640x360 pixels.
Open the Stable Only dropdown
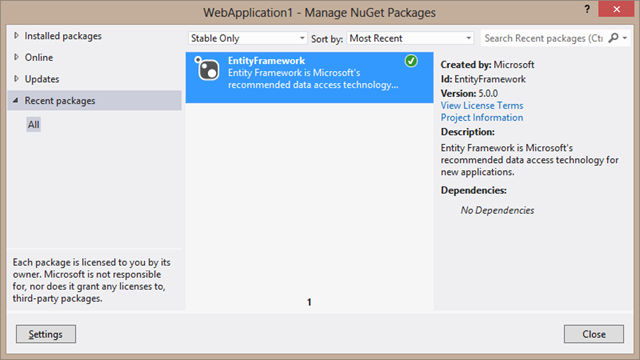(247, 38)
